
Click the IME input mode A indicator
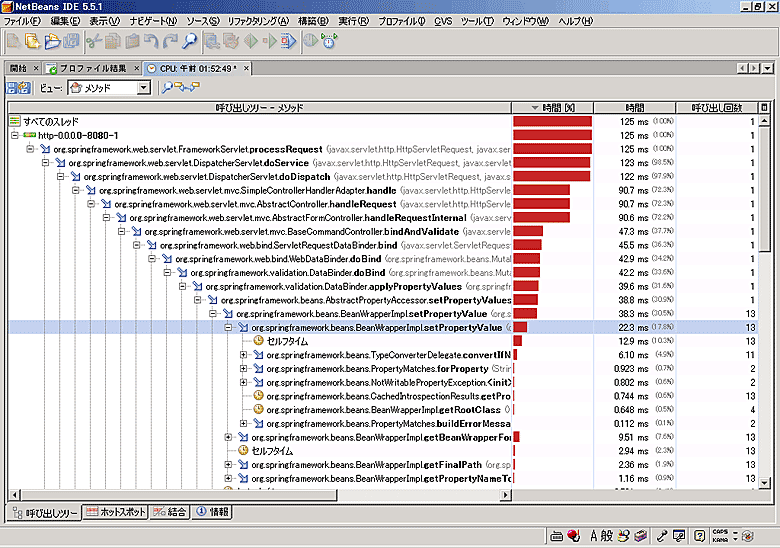click(593, 536)
